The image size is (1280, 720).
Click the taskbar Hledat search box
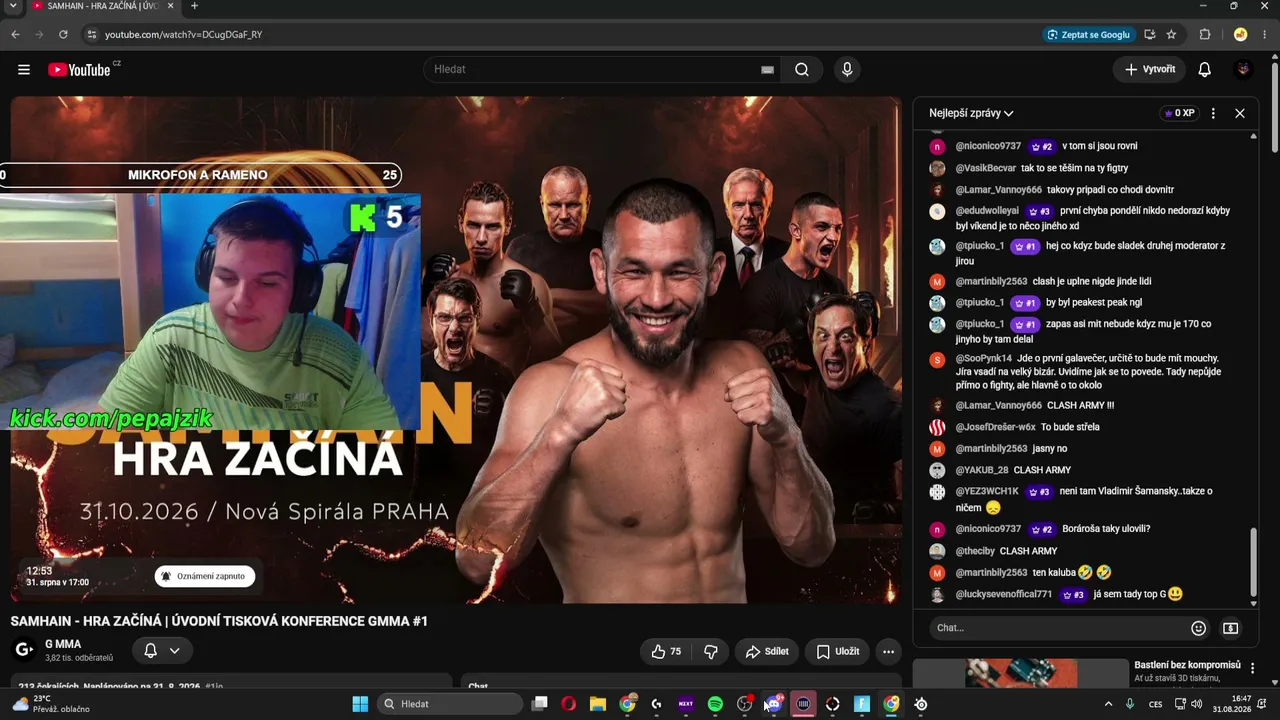point(450,704)
